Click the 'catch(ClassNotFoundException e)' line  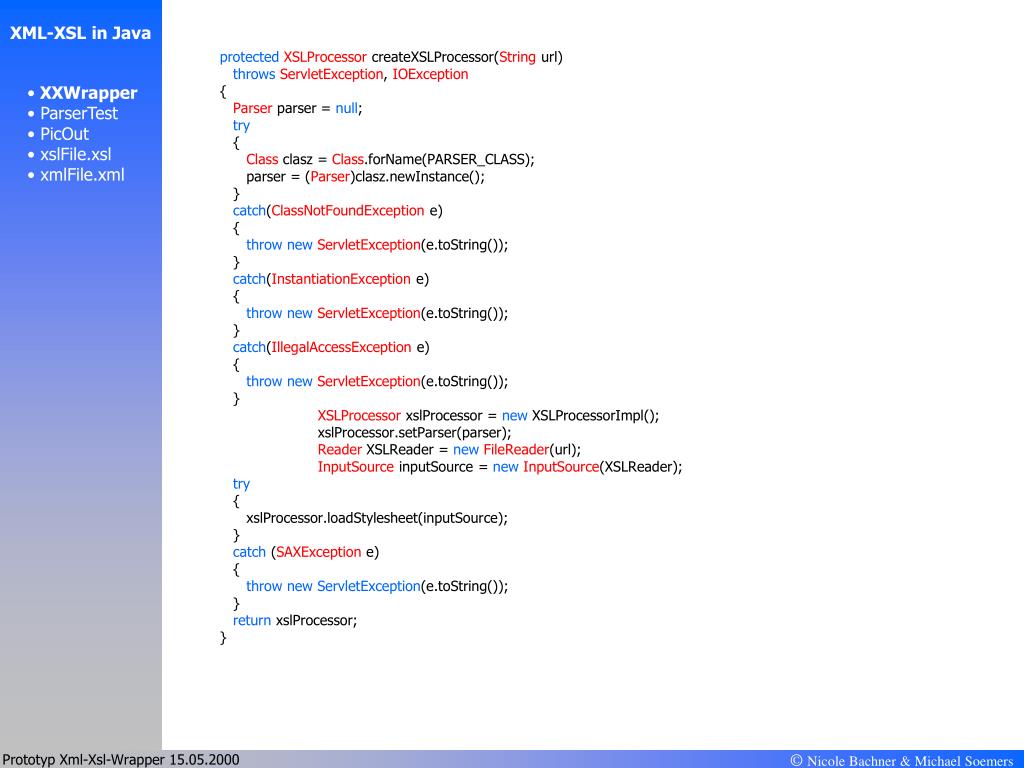[x=337, y=211]
